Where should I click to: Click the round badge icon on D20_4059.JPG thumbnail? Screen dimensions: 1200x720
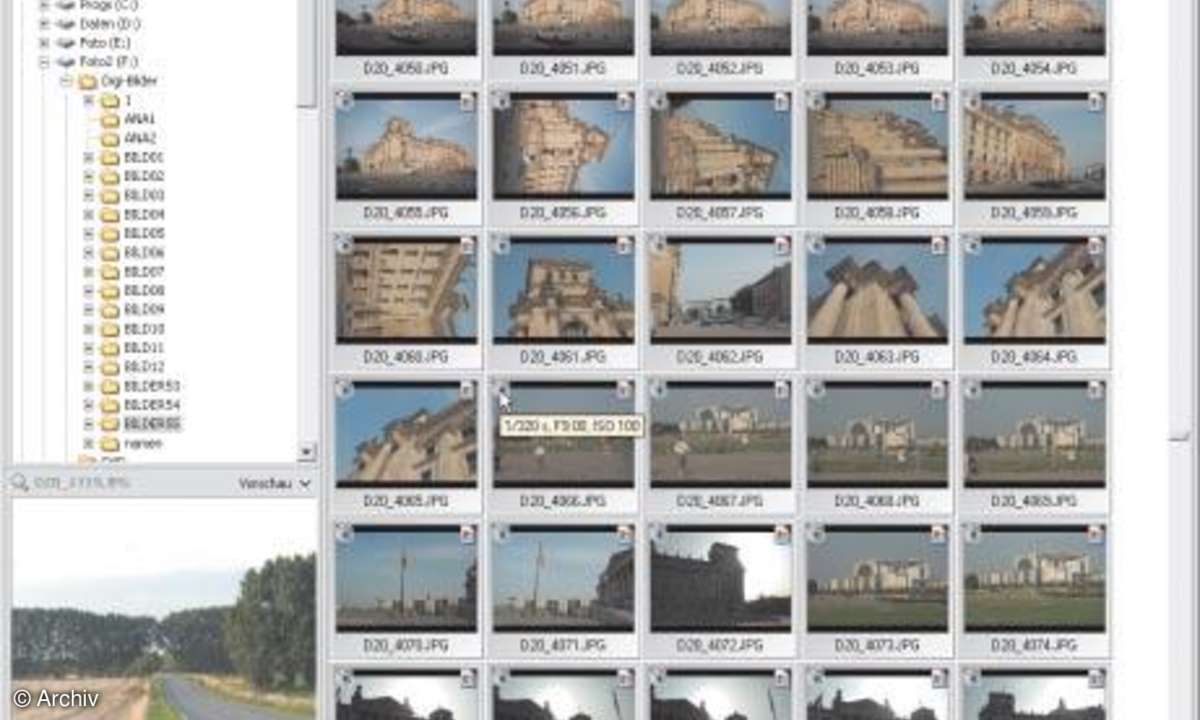click(x=973, y=101)
